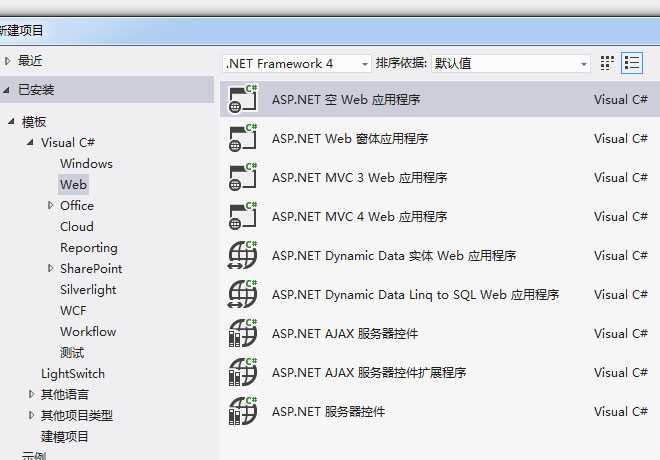660x460 pixels.
Task: Select the 测试 category
Action: pos(72,352)
